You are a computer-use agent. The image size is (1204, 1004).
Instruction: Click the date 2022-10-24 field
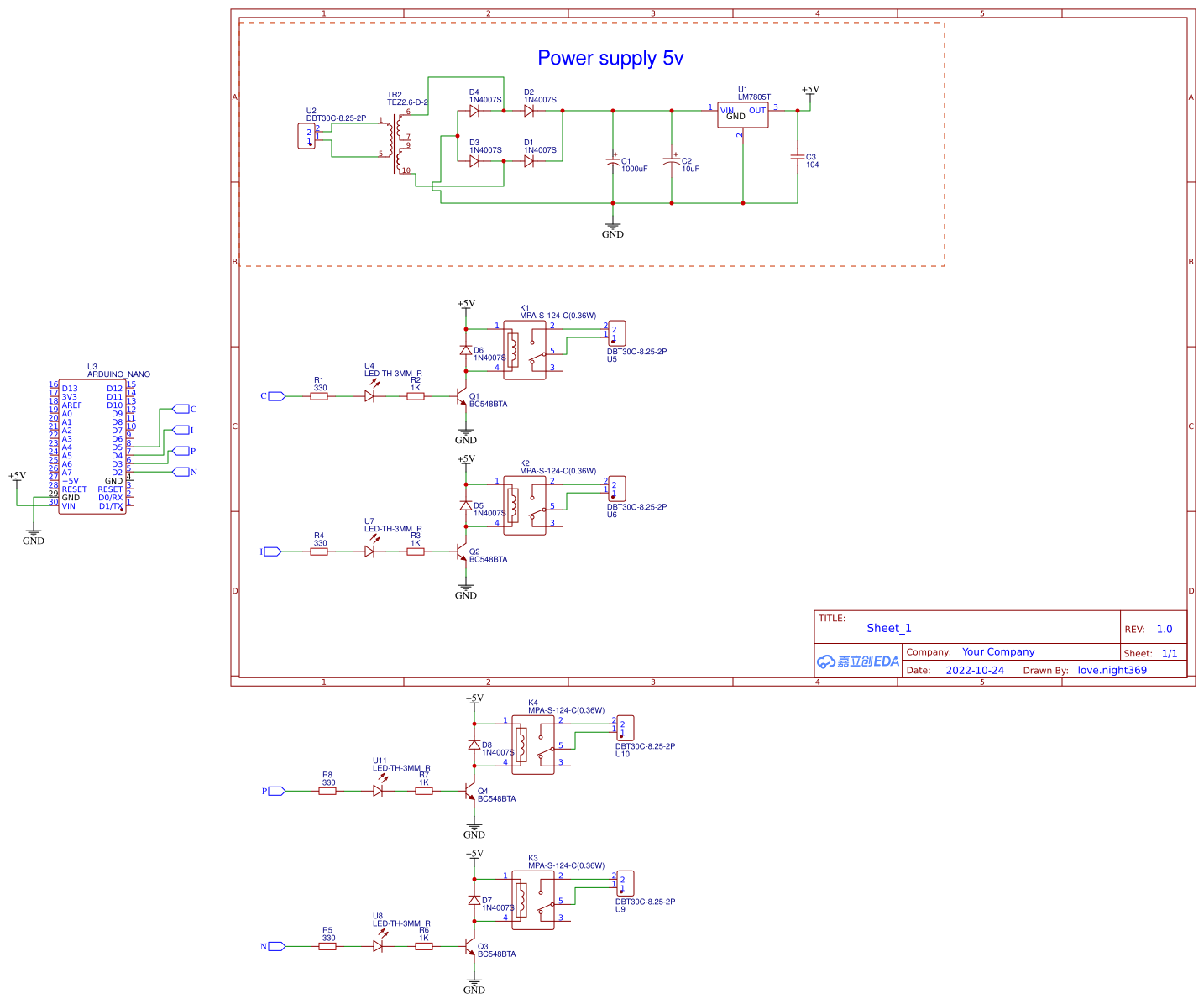click(x=974, y=670)
